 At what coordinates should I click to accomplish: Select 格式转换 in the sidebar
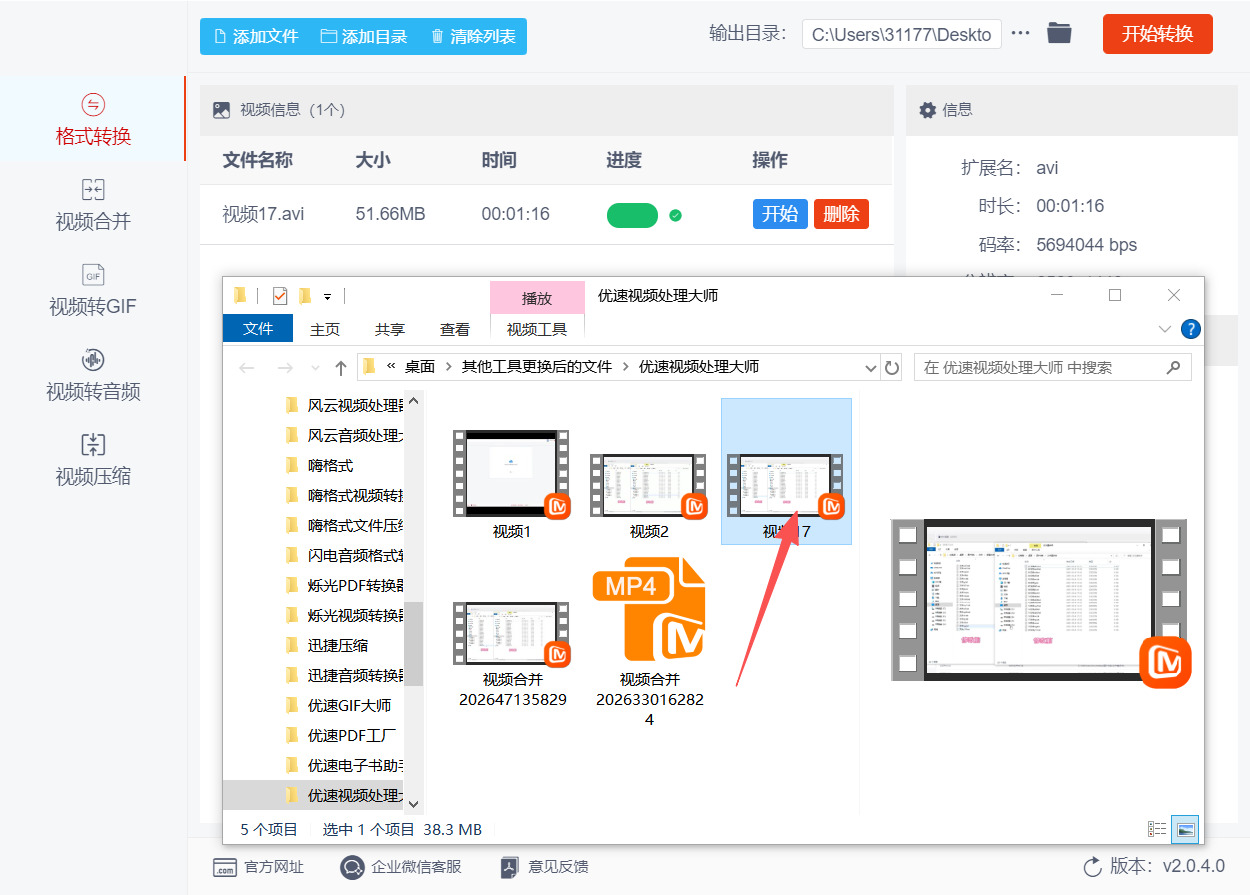pos(93,119)
